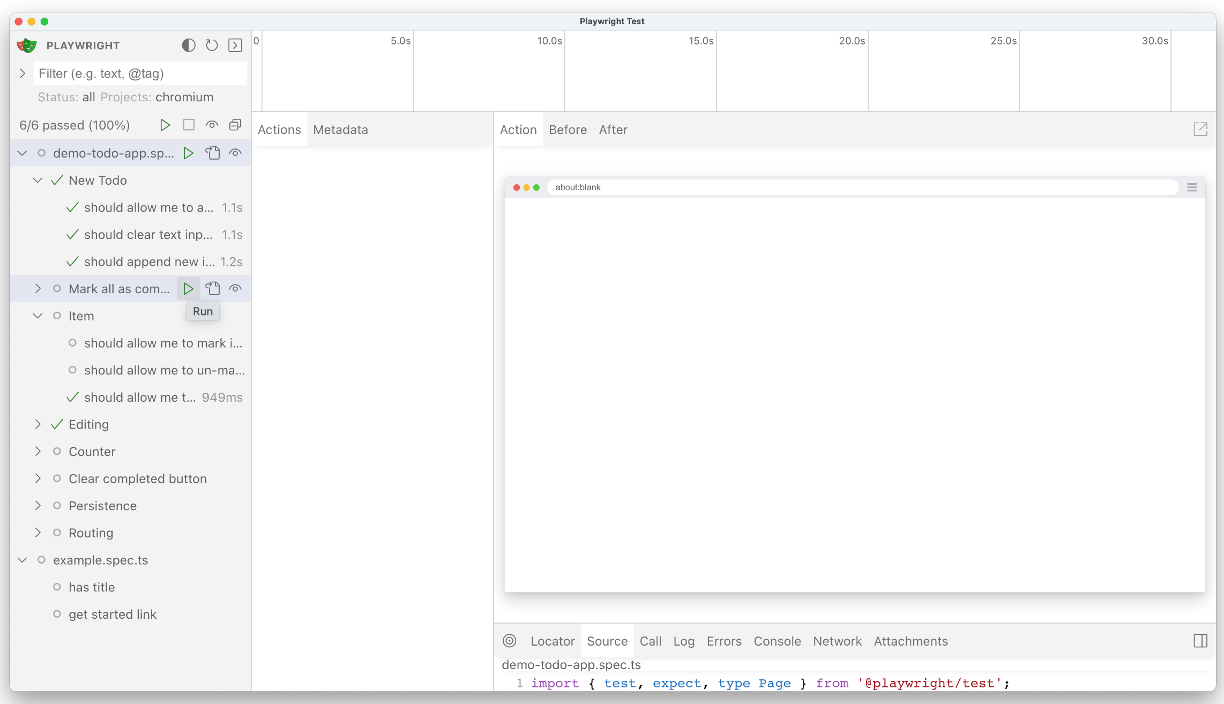
Task: Click the collapse all tests icon
Action: tap(235, 125)
